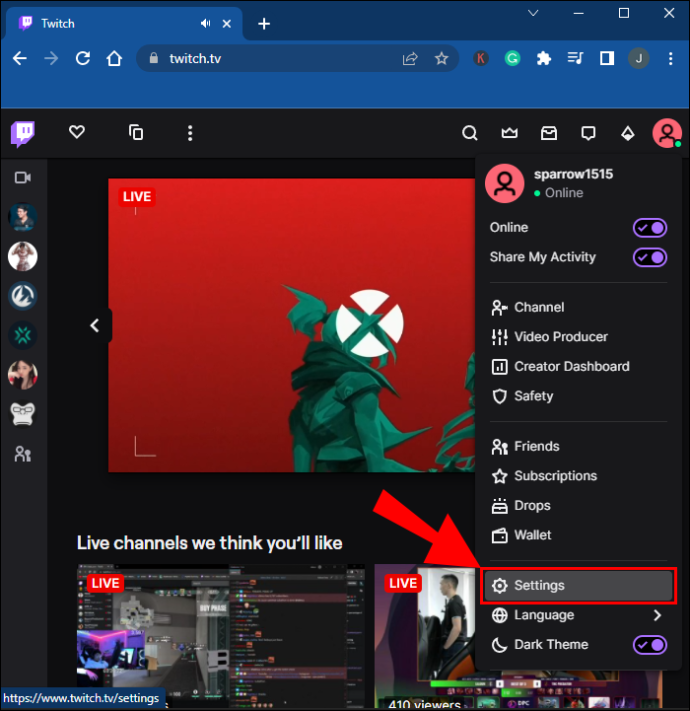The height and width of the screenshot is (711, 690).
Task: Open the blue swirl logo channel in sidebar
Action: 23,296
